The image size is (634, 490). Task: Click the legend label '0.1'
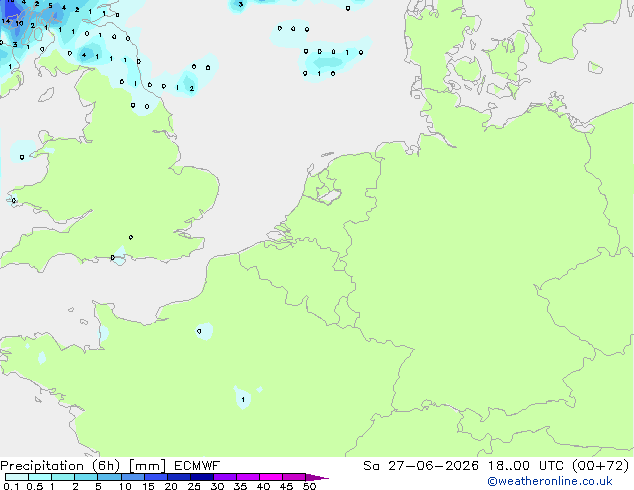pyautogui.click(x=11, y=486)
